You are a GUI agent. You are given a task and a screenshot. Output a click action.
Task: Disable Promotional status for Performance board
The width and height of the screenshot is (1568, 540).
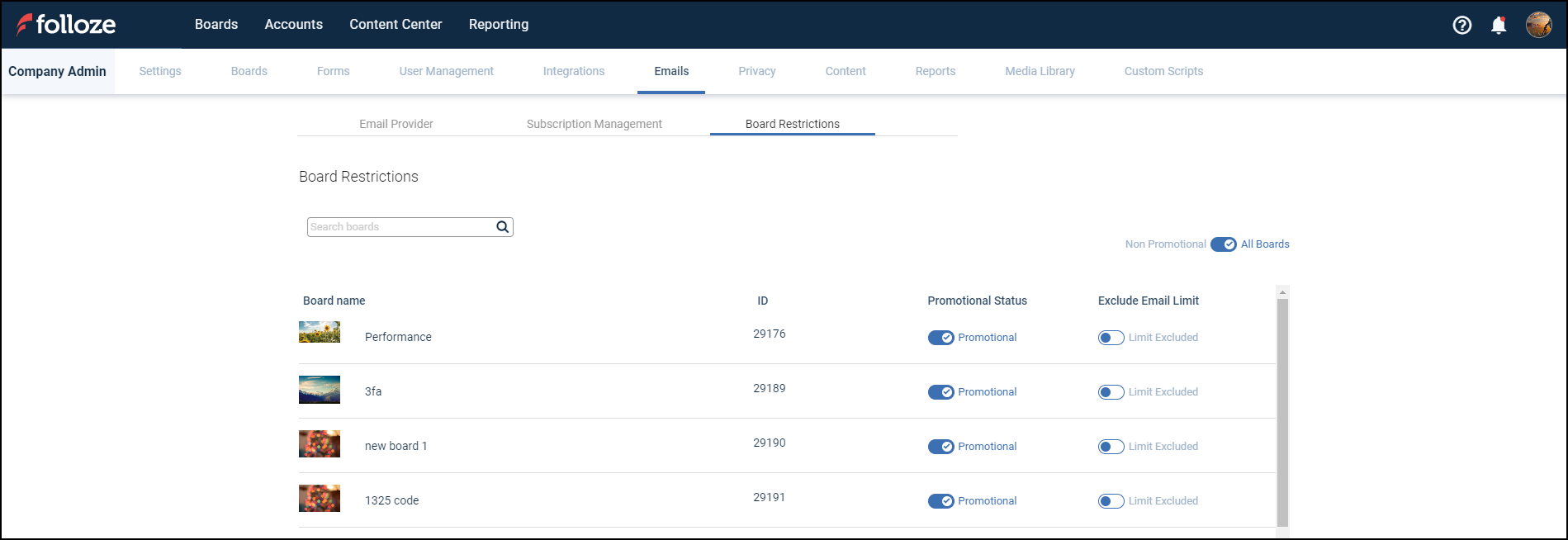pyautogui.click(x=940, y=338)
